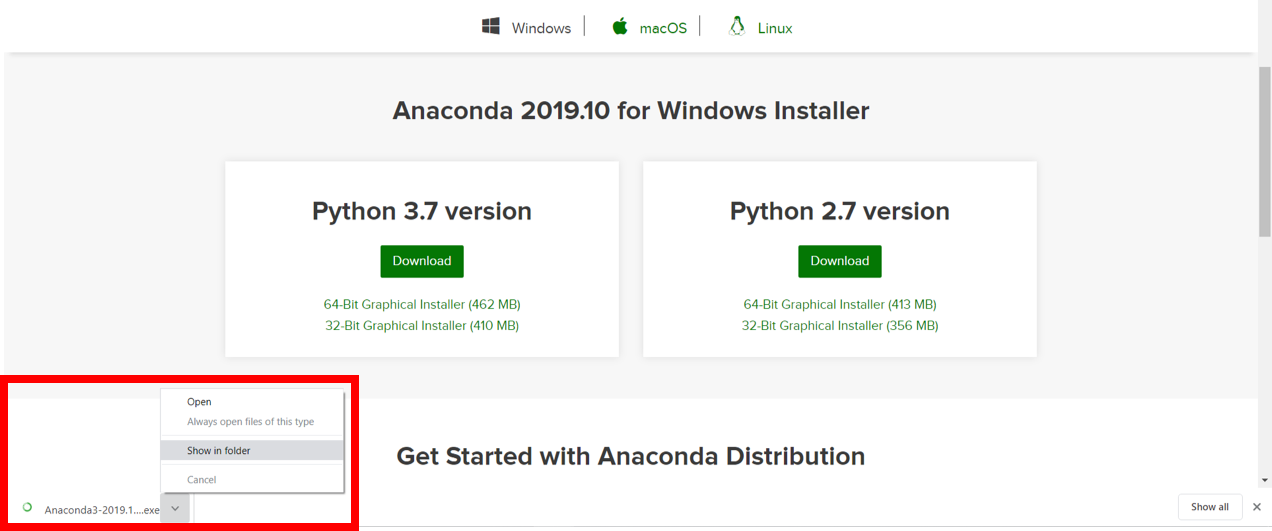
Task: Select Always open files of this type
Action: [x=252, y=422]
